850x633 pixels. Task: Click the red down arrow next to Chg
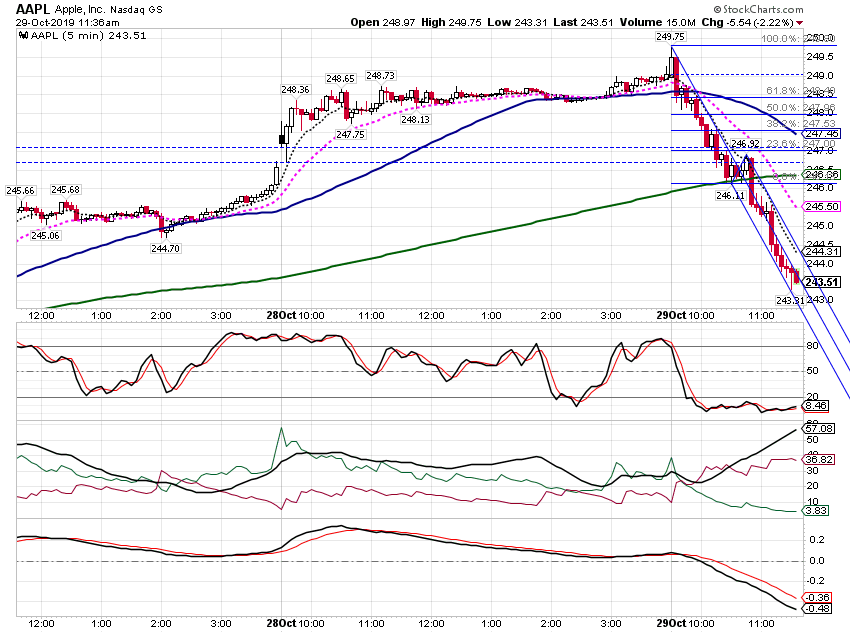coord(800,23)
